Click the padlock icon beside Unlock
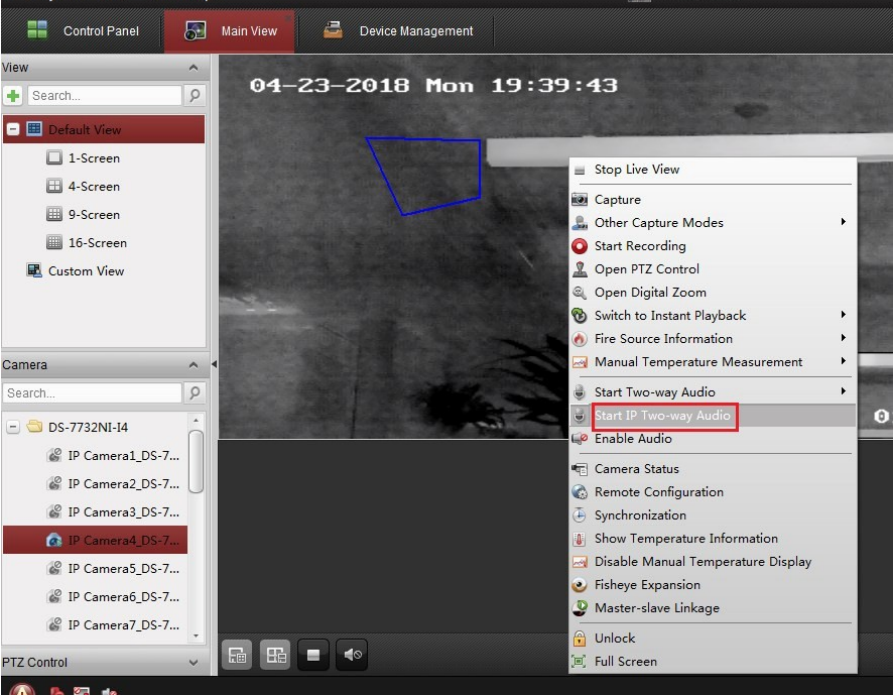This screenshot has width=895, height=695. click(x=579, y=638)
